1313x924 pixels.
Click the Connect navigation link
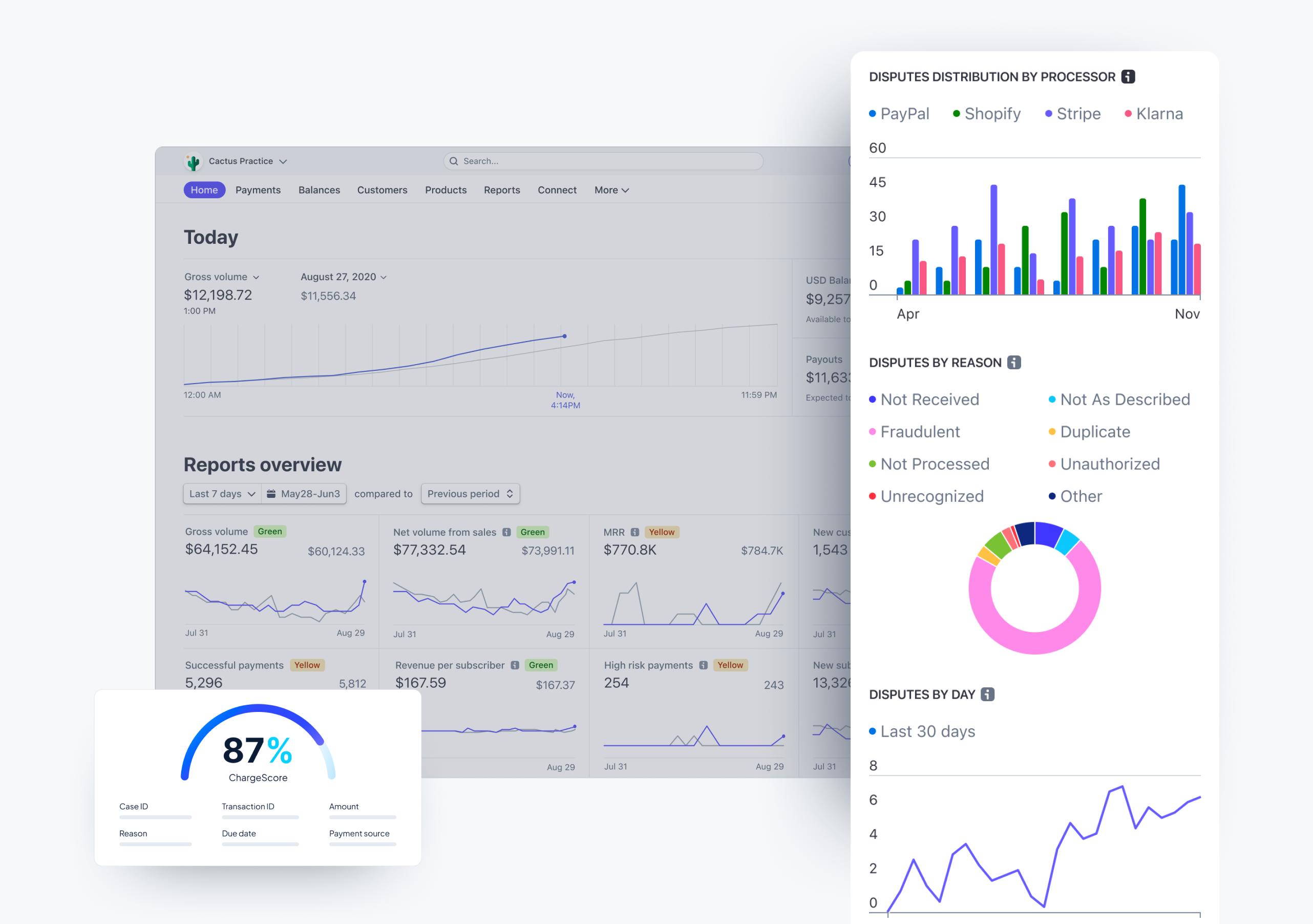(x=557, y=189)
